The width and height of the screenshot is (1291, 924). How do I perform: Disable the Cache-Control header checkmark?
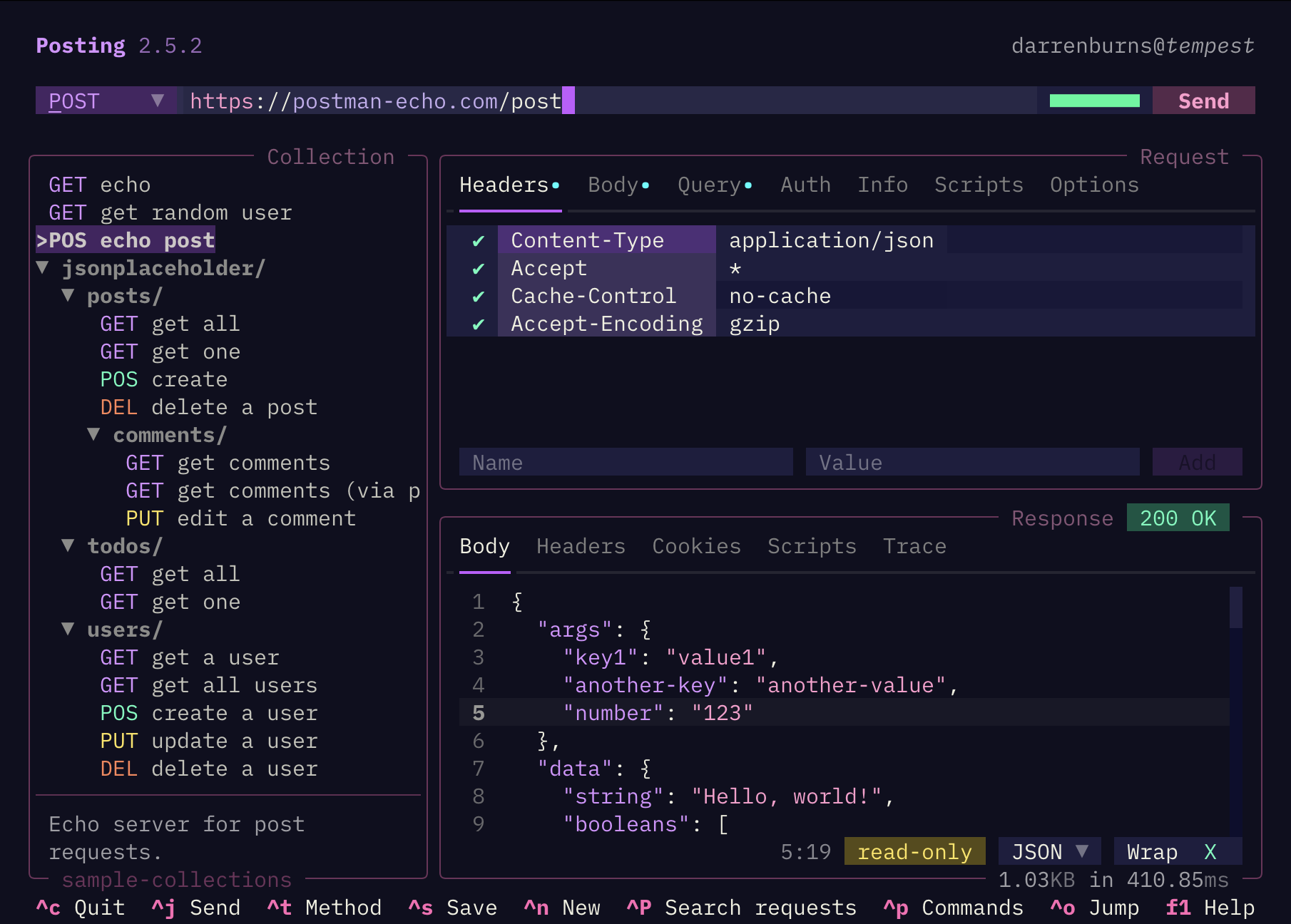click(x=478, y=297)
